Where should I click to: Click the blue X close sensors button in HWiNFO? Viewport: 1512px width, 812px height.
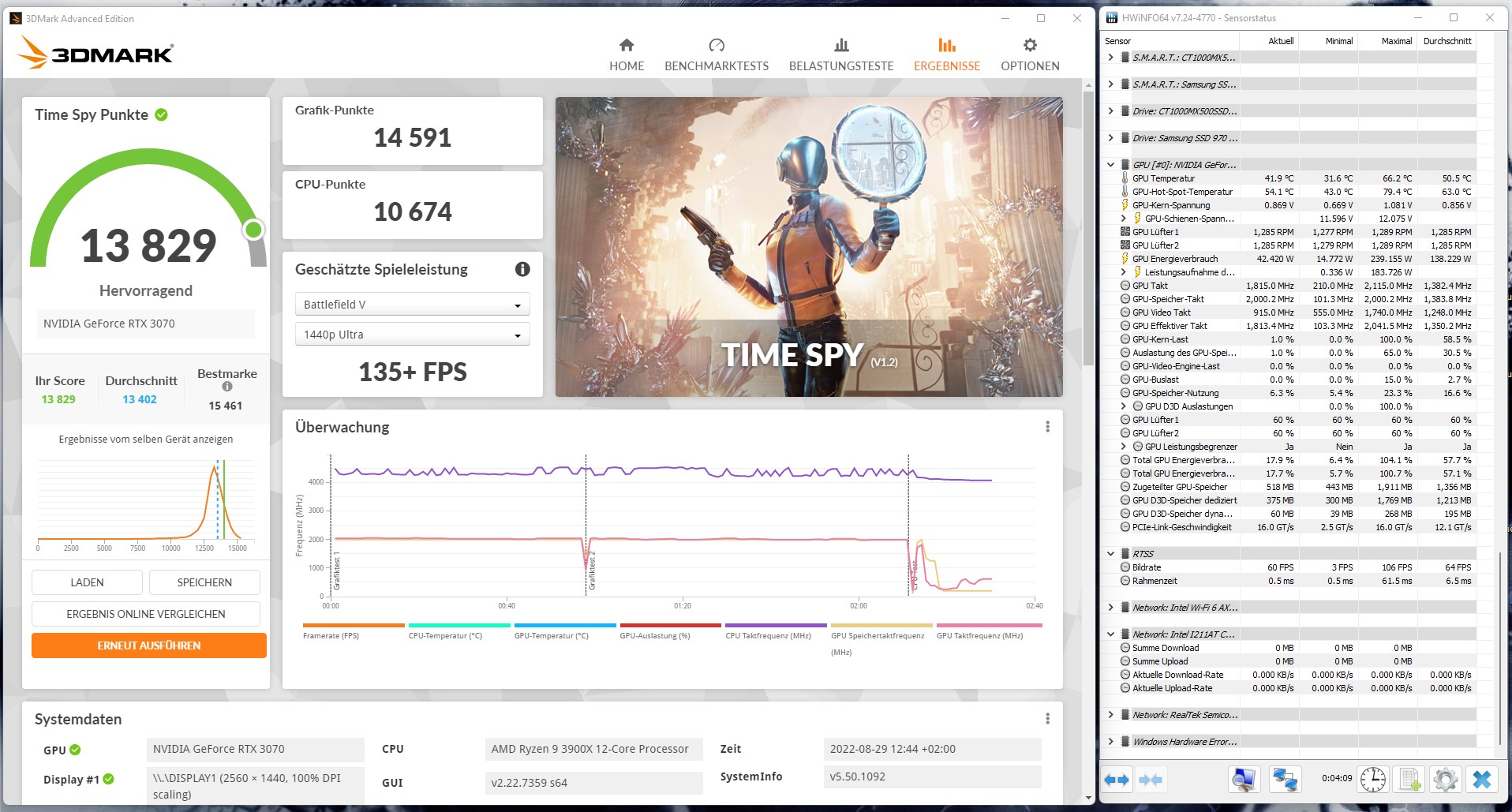coord(1482,780)
